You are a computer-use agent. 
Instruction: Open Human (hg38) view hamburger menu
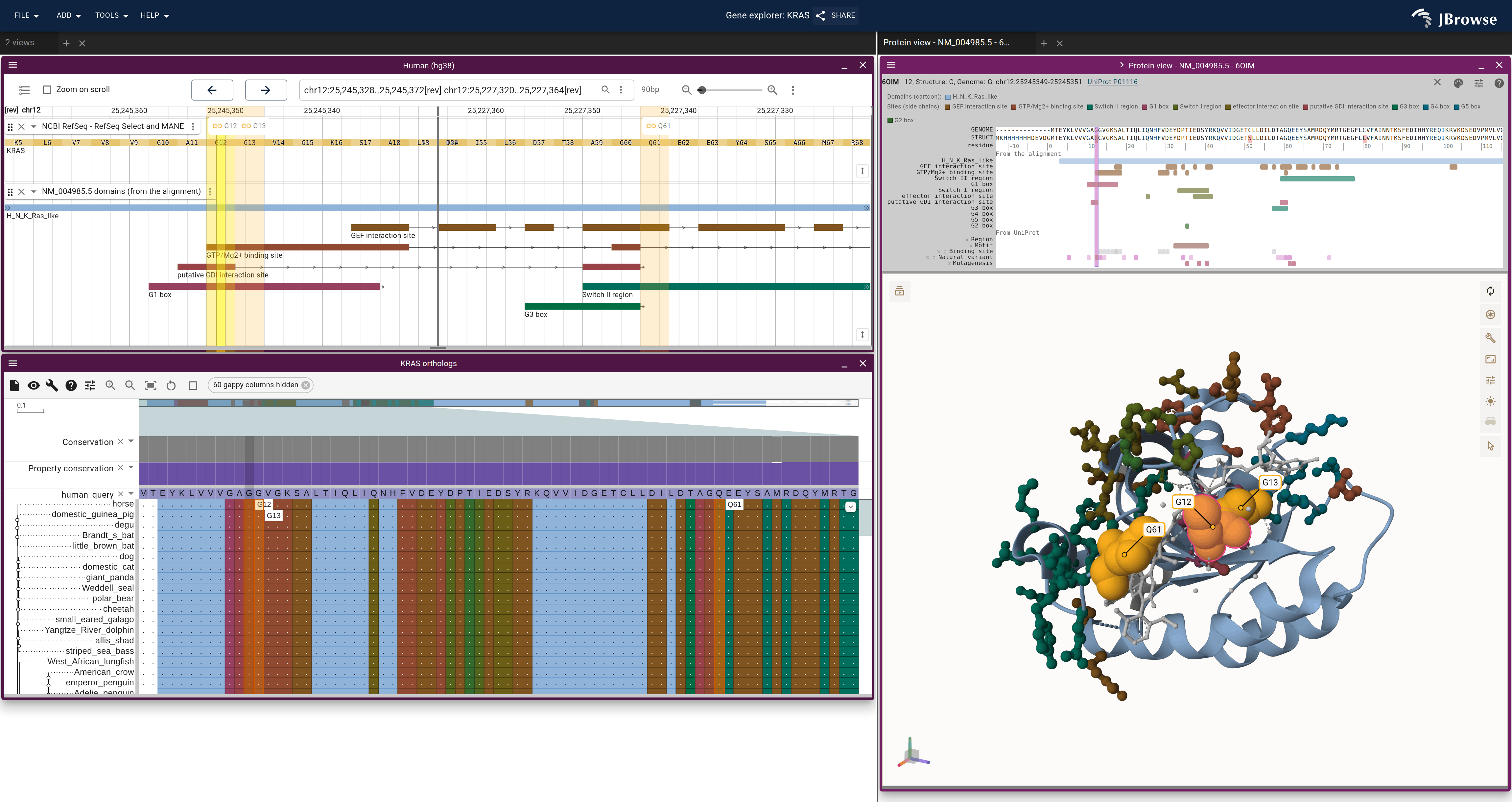pyautogui.click(x=13, y=65)
